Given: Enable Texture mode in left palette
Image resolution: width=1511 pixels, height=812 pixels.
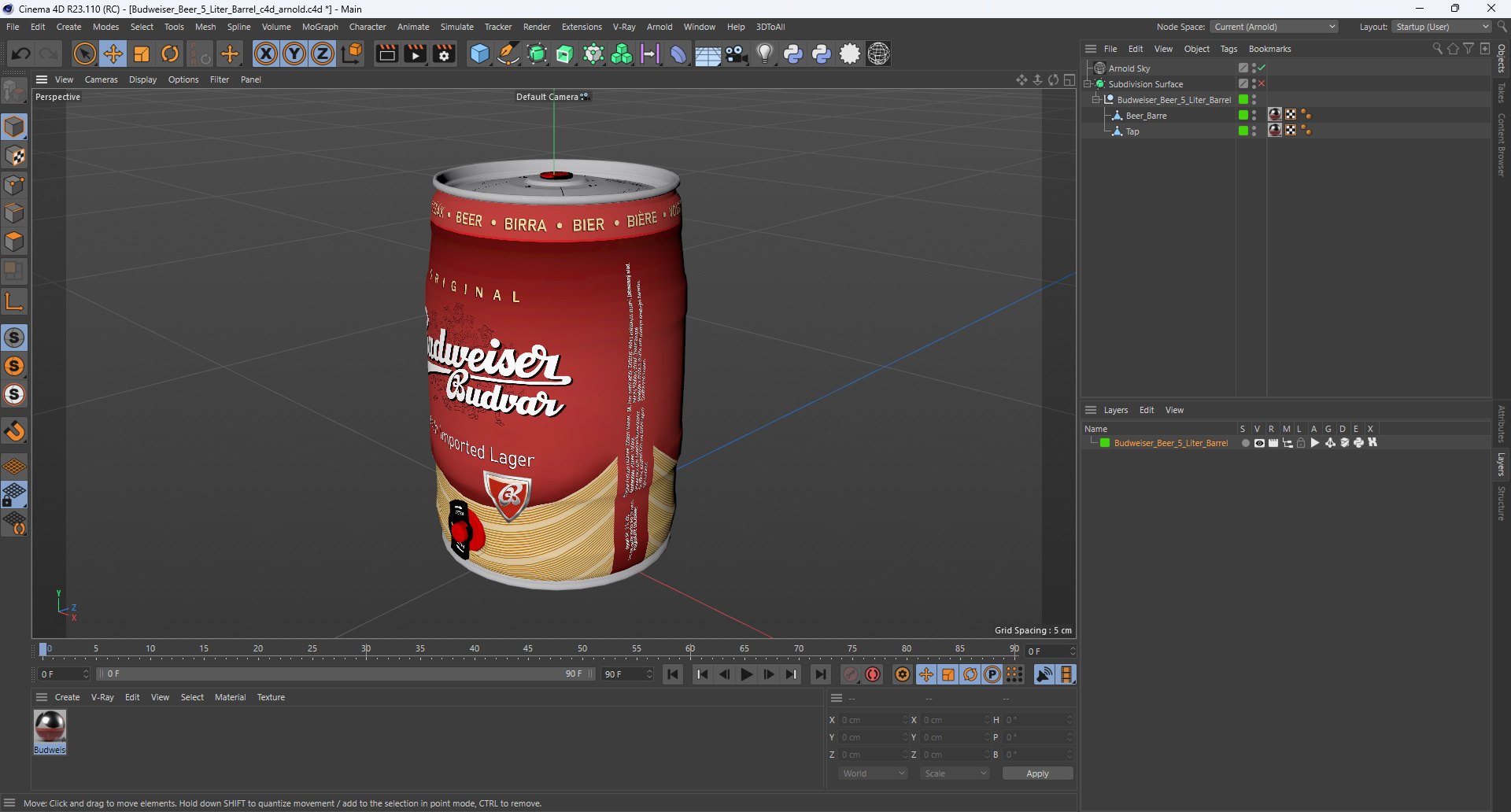Looking at the screenshot, I should pyautogui.click(x=14, y=156).
